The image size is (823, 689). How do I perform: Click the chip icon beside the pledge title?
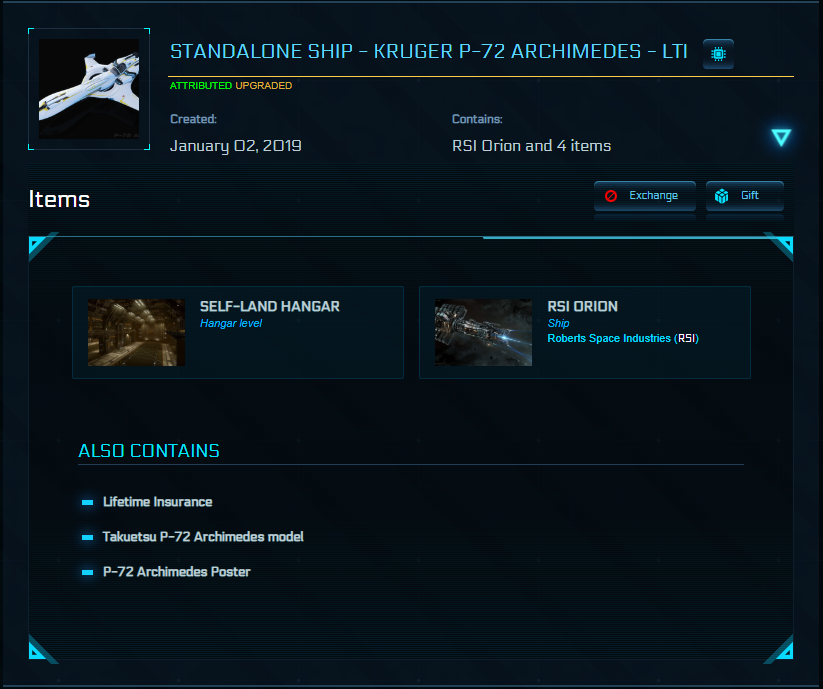point(718,53)
